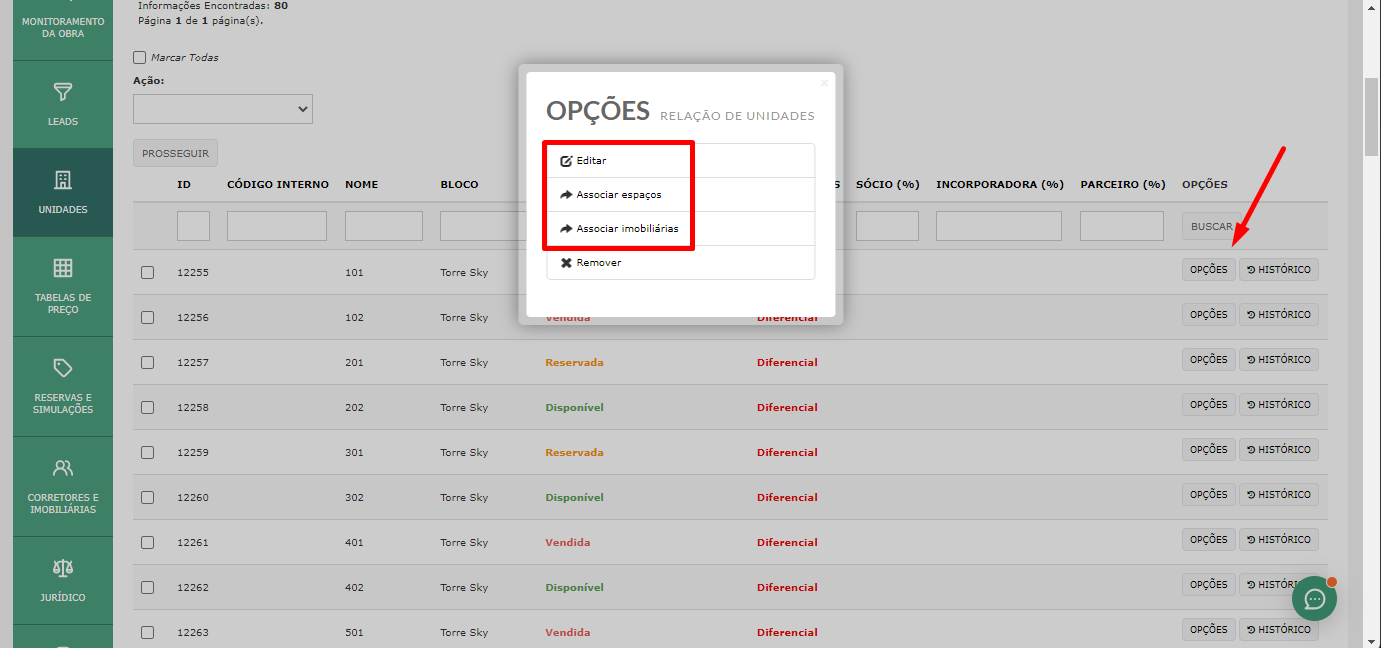Tick the checkbox for unit 12256
The height and width of the screenshot is (648, 1381).
tap(147, 317)
